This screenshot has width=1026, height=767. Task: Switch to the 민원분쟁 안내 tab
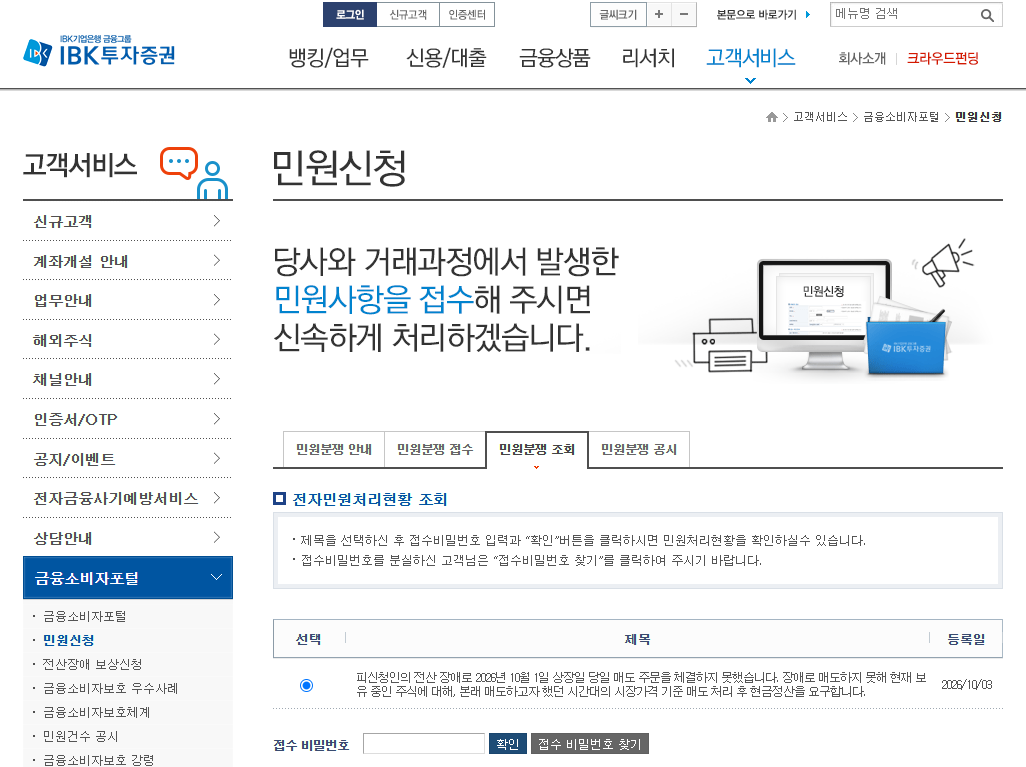pyautogui.click(x=334, y=450)
